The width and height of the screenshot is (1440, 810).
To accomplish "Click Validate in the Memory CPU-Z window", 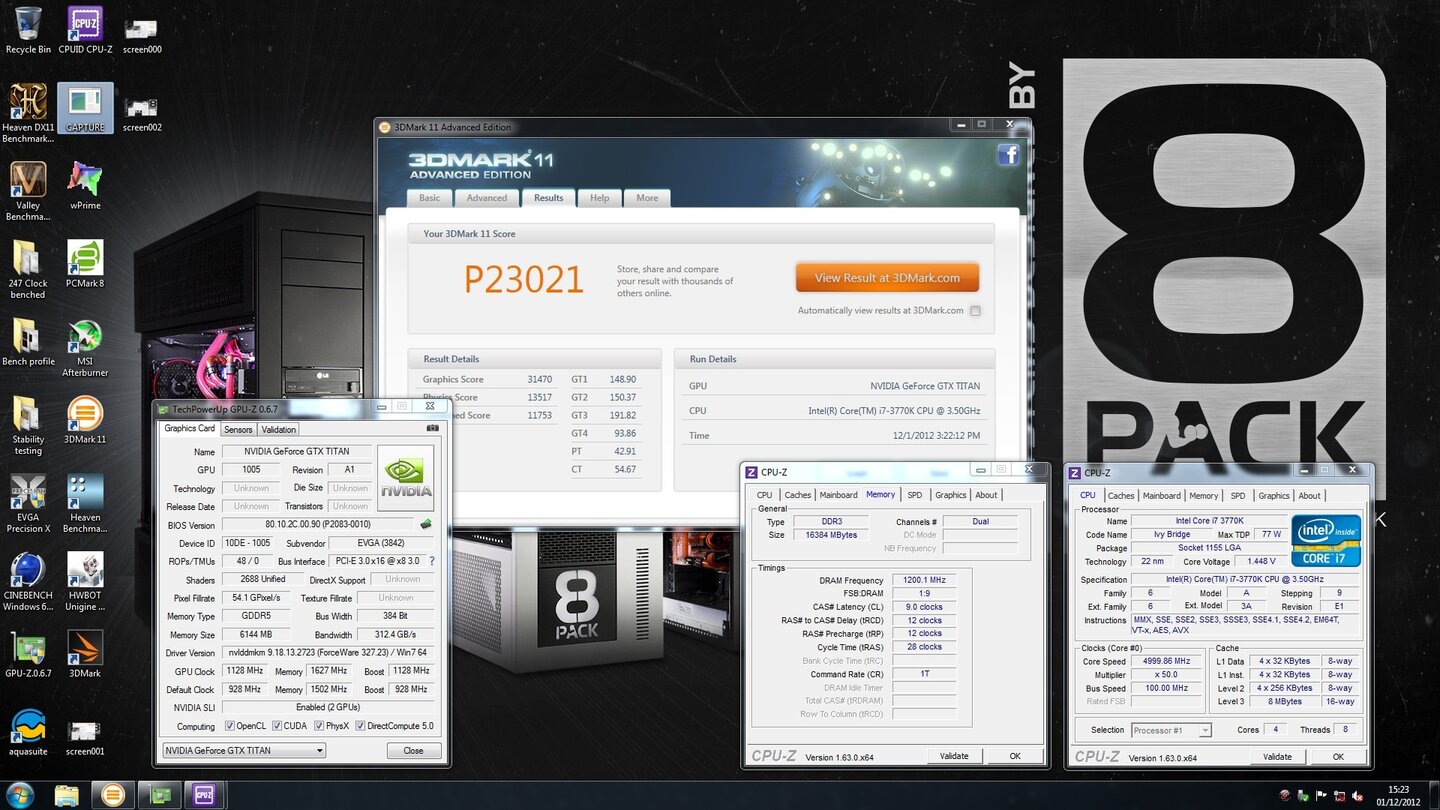I will coord(954,756).
